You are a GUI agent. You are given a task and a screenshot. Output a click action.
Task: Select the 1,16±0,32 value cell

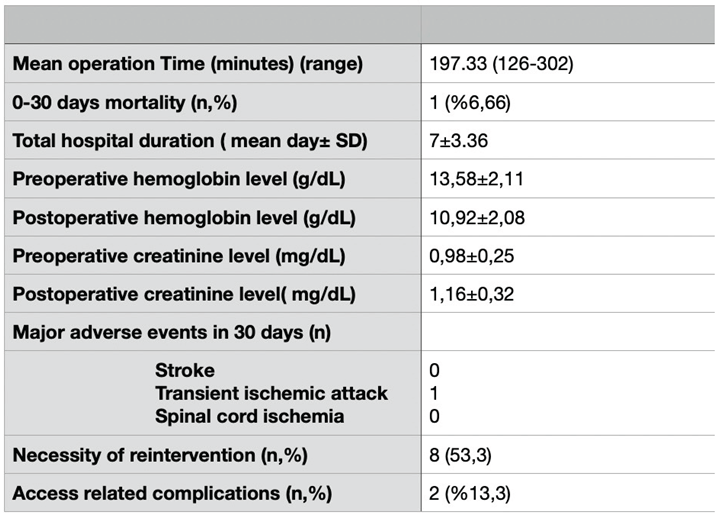coord(471,294)
